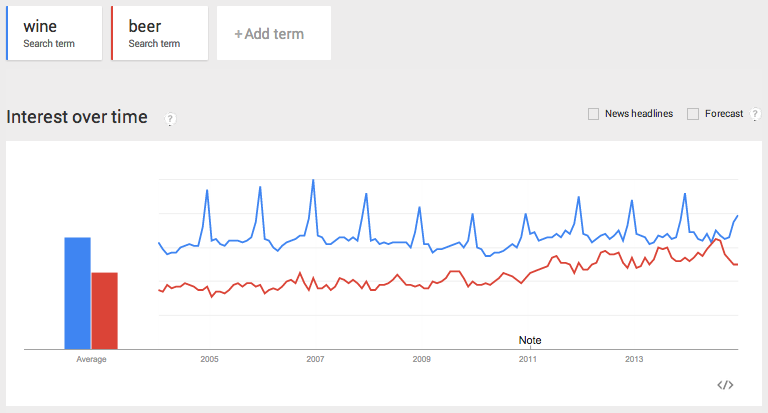Click the Forecast label text
The width and height of the screenshot is (768, 413).
[724, 114]
